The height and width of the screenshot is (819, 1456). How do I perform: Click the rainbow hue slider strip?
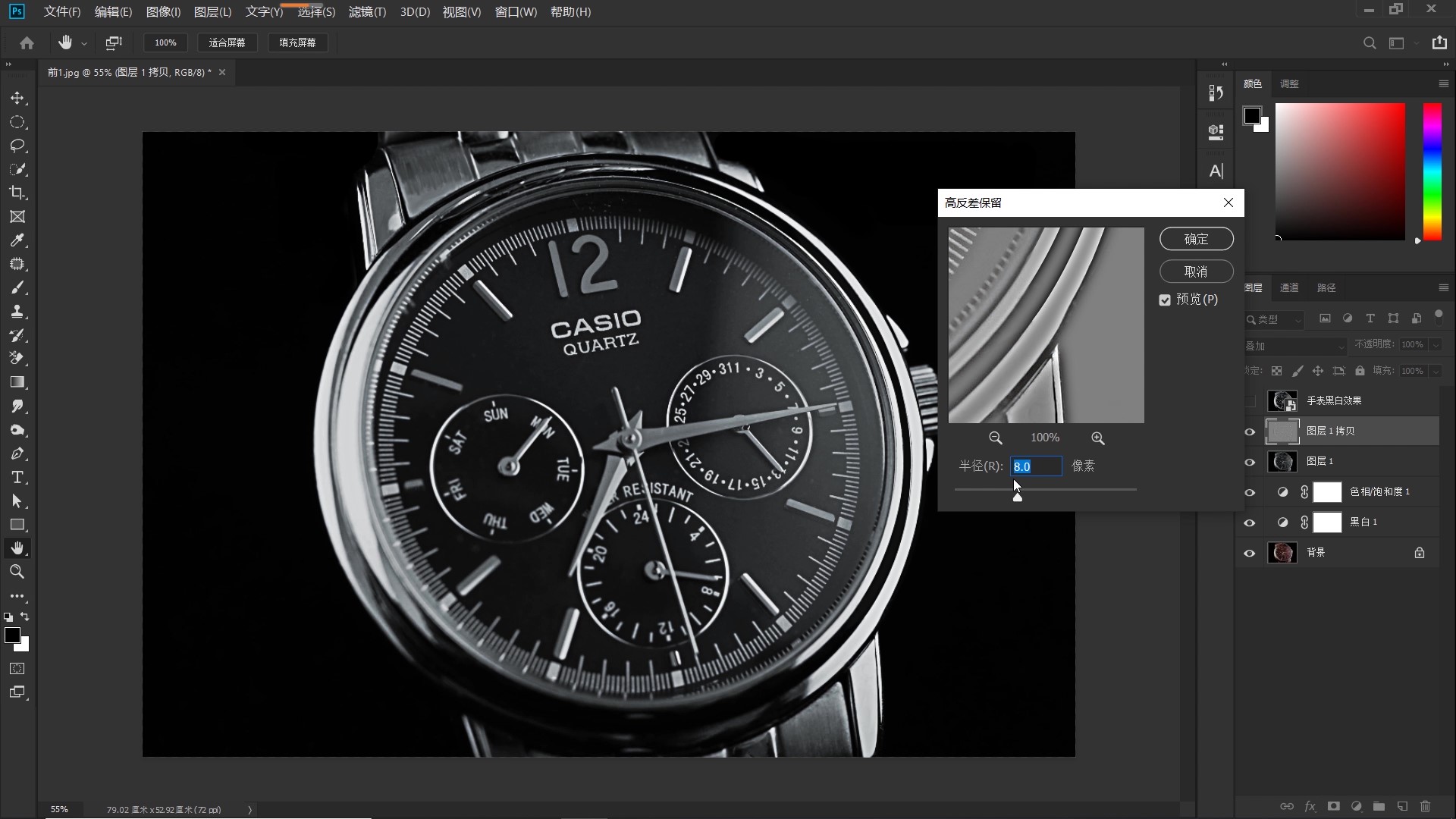click(x=1432, y=171)
